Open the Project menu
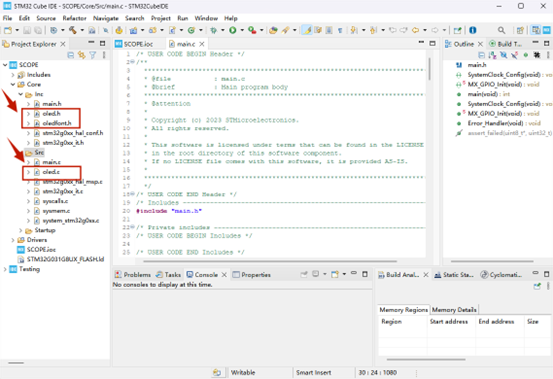The width and height of the screenshot is (553, 379). click(160, 18)
